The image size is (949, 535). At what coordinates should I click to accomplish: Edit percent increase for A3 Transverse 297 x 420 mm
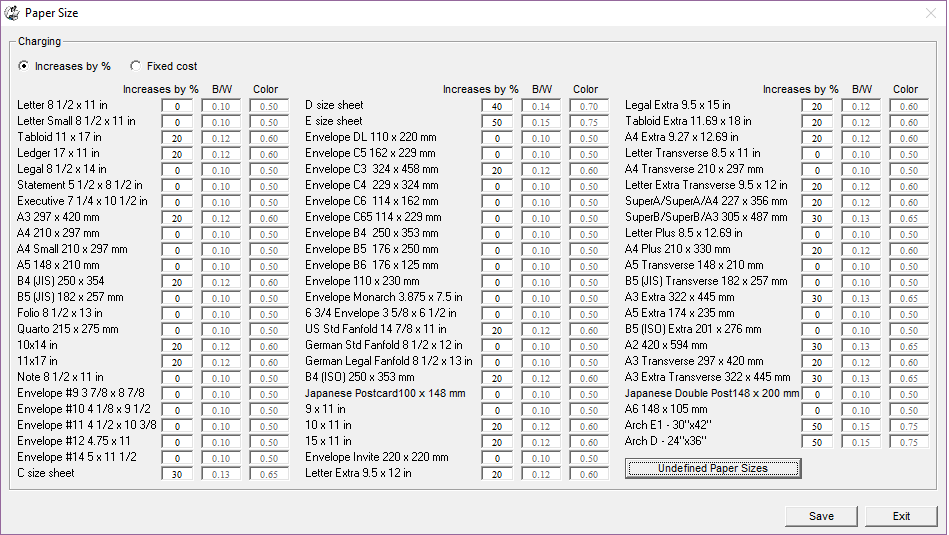(817, 362)
